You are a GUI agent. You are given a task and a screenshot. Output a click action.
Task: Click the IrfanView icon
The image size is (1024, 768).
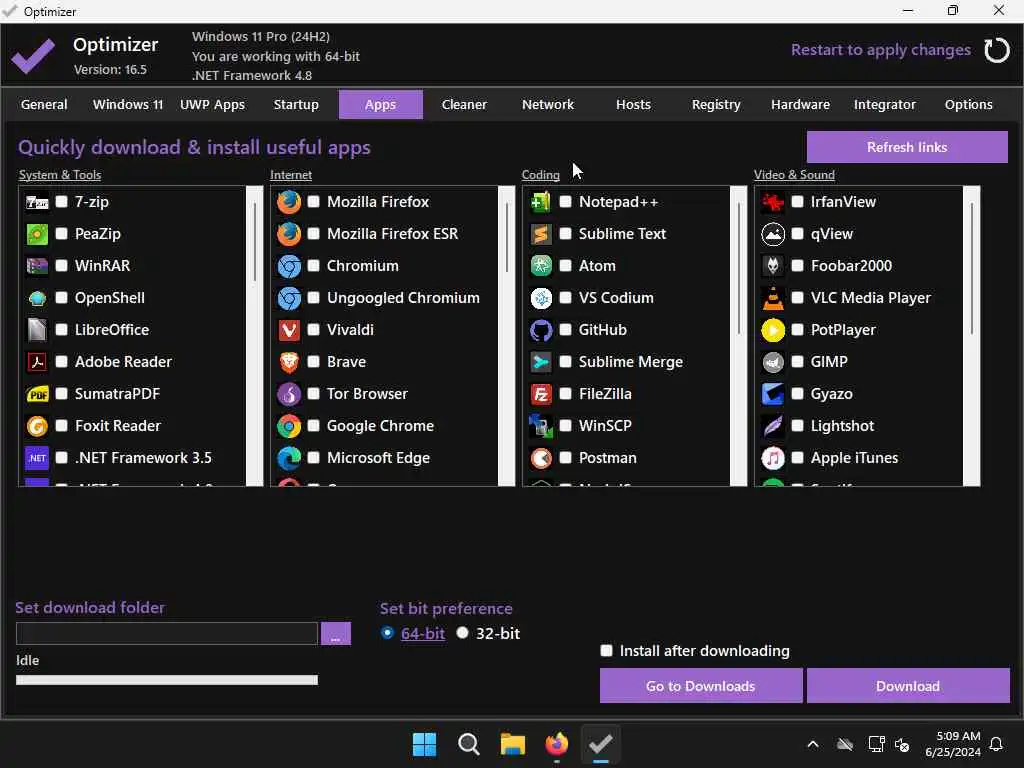[773, 202]
